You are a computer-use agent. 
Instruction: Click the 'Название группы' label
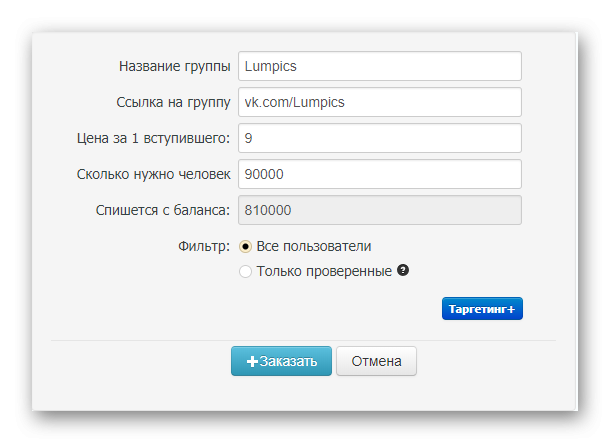pos(175,66)
